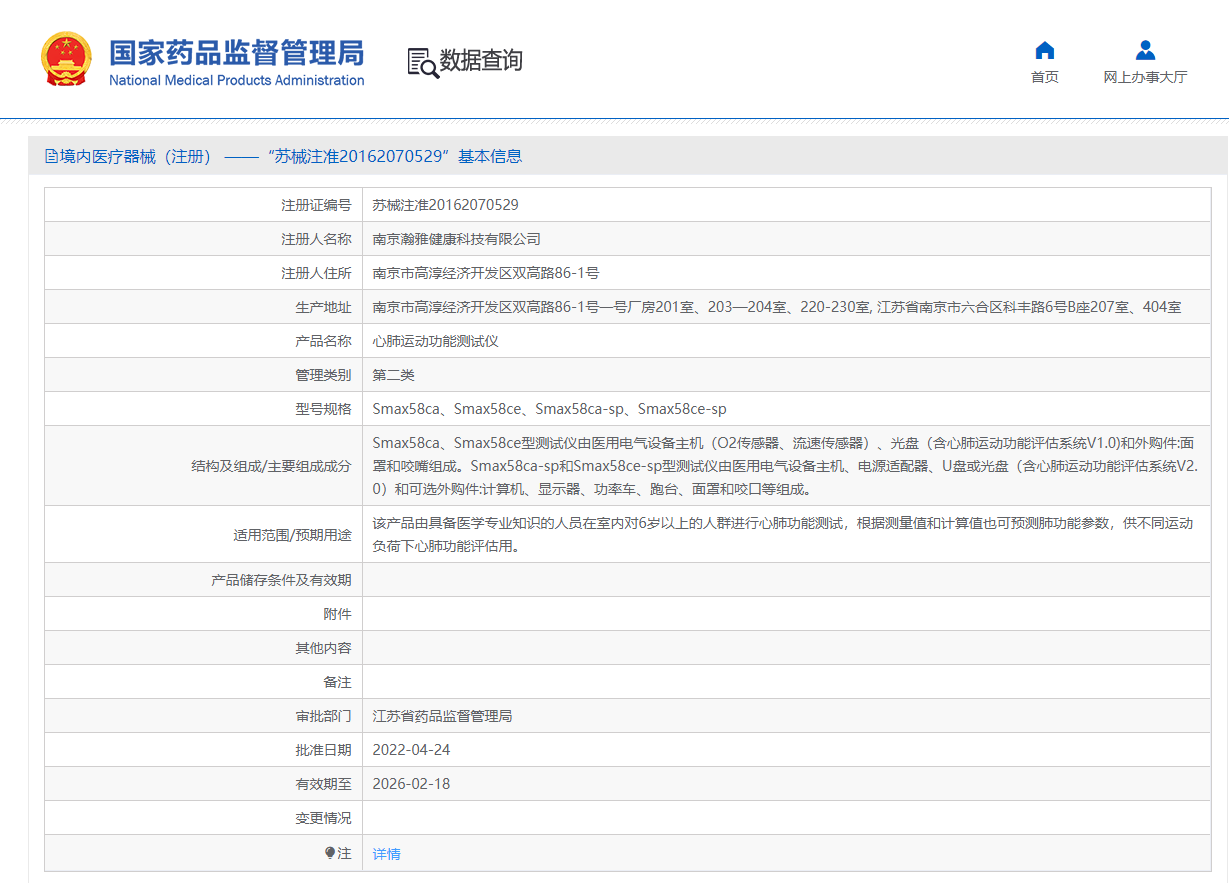Go to 首页 home page link
Screen dimensions: 1229x883
pyautogui.click(x=1045, y=77)
